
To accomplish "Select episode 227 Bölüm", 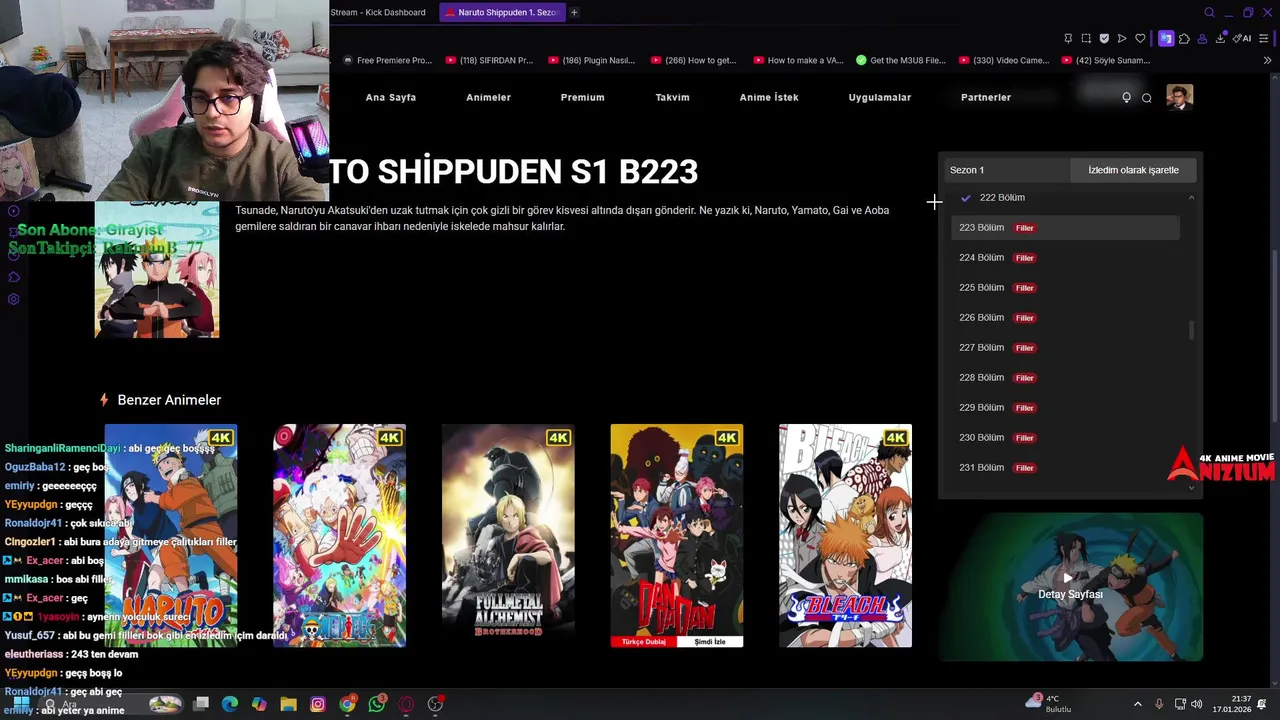I will (1065, 348).
